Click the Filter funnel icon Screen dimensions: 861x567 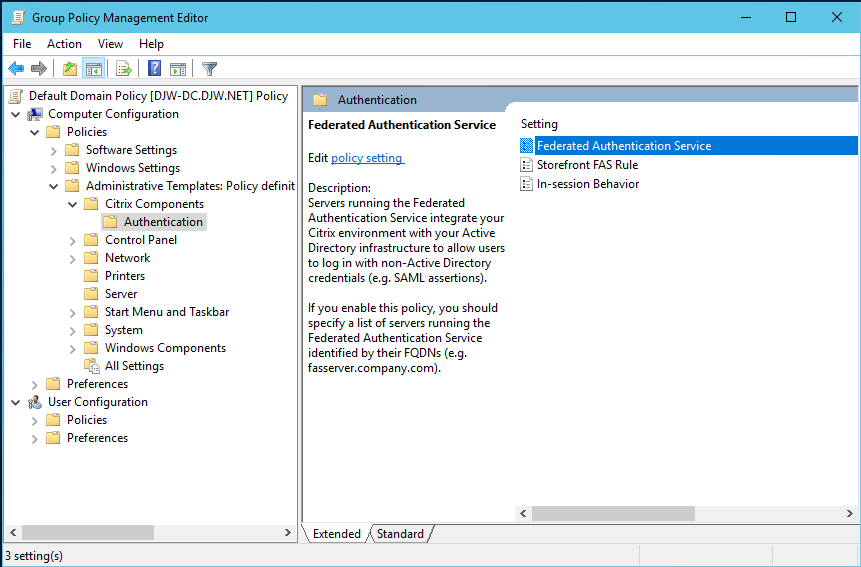coord(209,69)
